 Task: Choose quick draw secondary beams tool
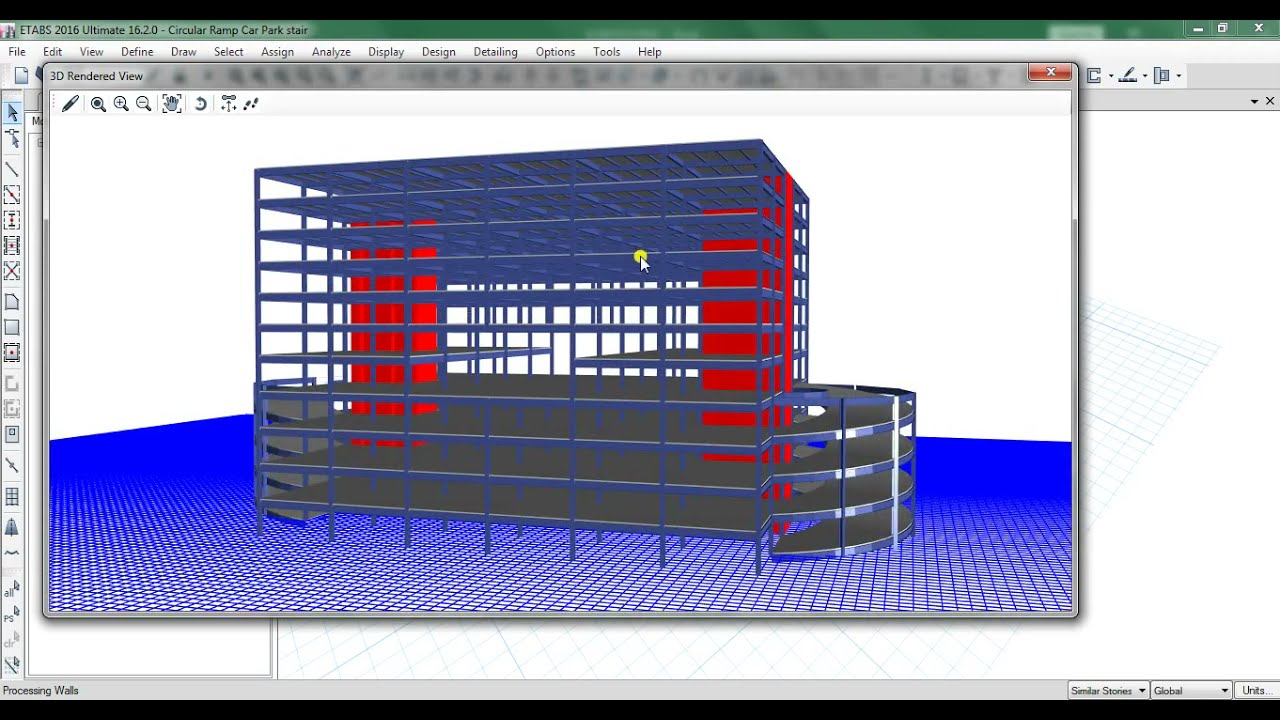click(12, 245)
